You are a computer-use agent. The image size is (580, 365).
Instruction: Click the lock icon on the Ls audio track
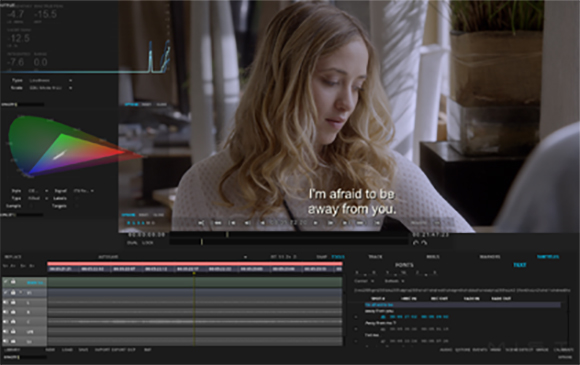[x=13, y=341]
